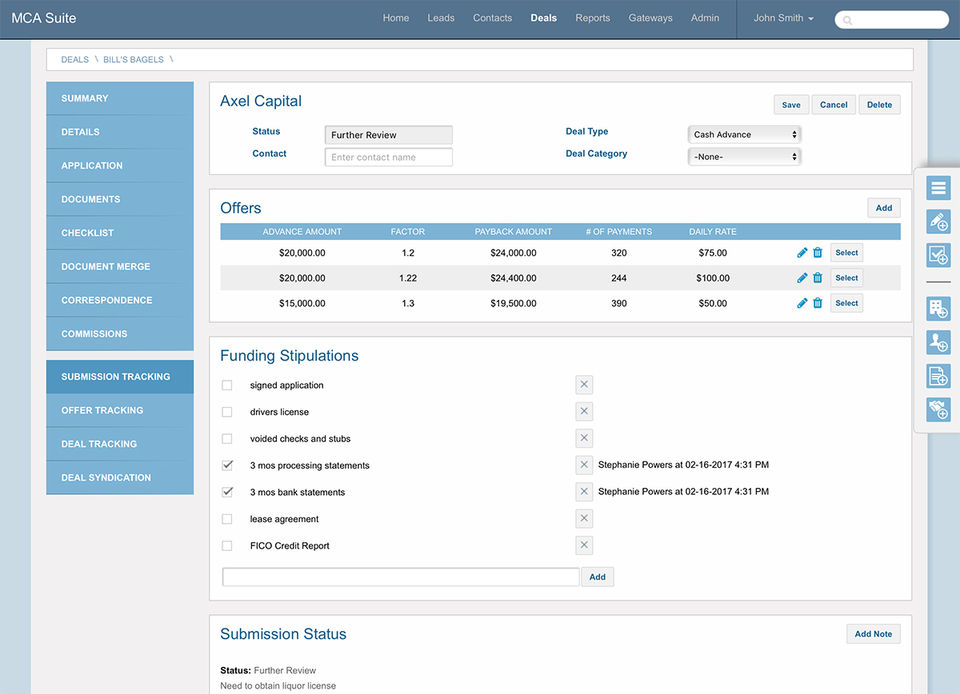Open the Offer Tracking sidebar tab
This screenshot has height=694, width=960.
click(x=120, y=411)
